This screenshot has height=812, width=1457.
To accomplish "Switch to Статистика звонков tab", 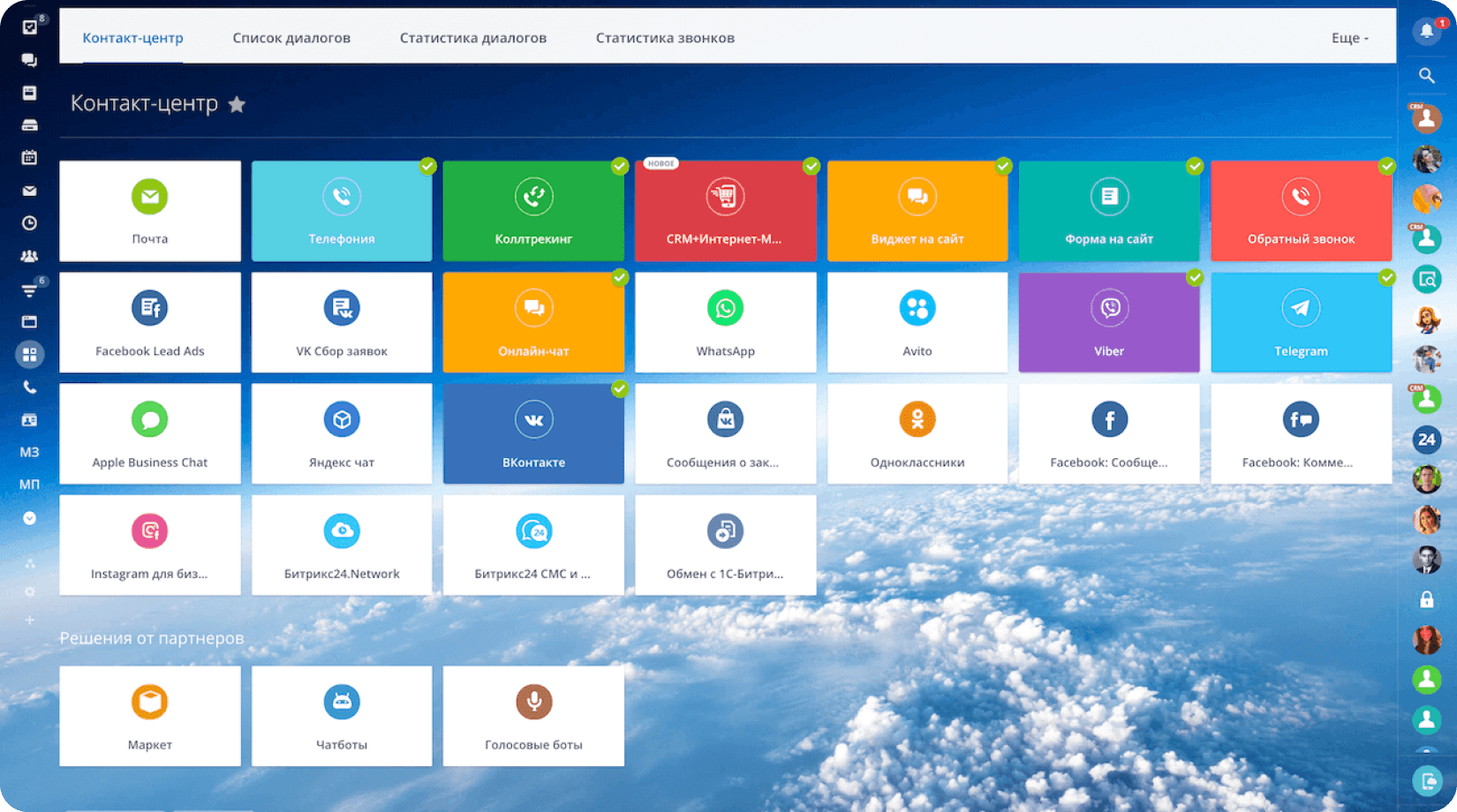I will tap(665, 38).
